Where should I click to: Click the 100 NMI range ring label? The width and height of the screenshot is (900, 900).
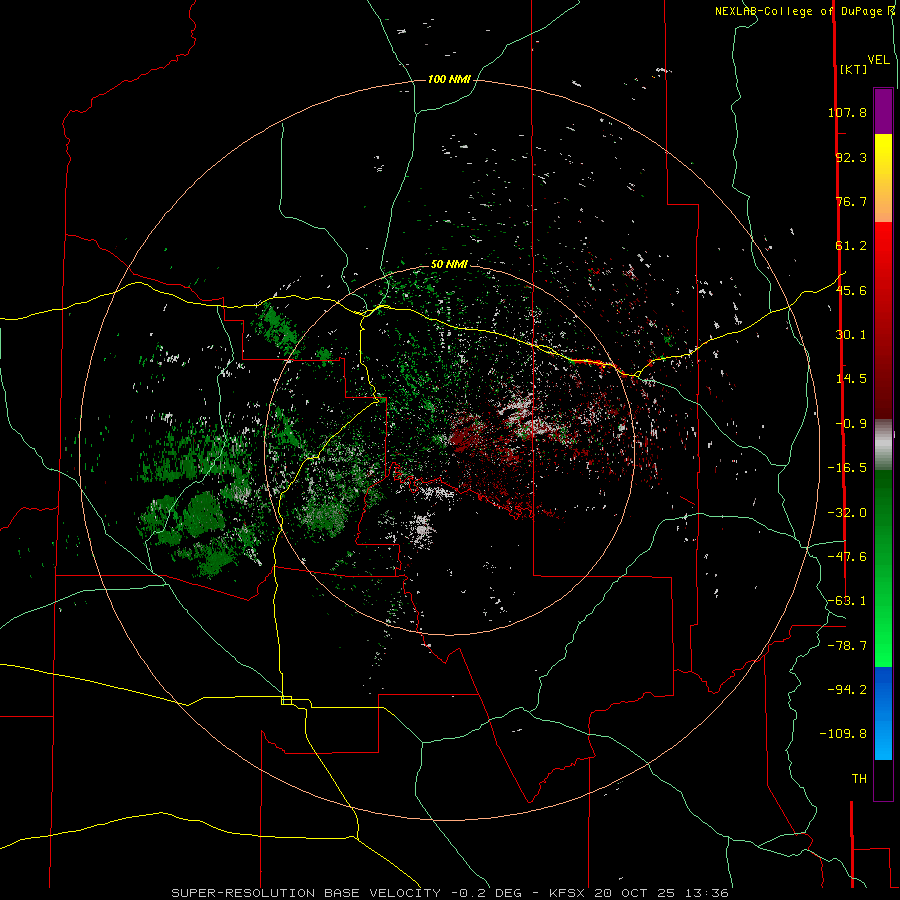coord(449,79)
